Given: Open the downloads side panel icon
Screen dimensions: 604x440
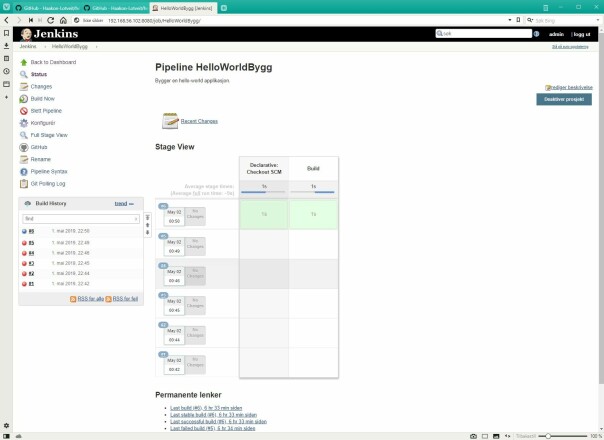Looking at the screenshot, I should pyautogui.click(x=7, y=46).
